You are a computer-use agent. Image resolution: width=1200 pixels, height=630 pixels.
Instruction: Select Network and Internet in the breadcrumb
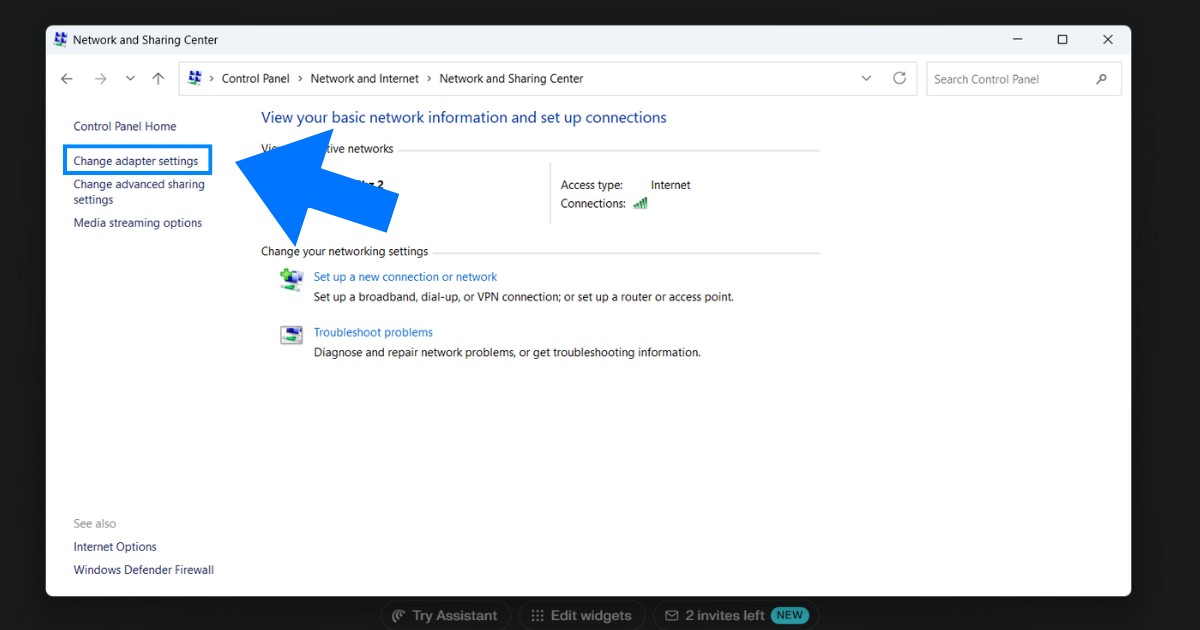tap(364, 78)
